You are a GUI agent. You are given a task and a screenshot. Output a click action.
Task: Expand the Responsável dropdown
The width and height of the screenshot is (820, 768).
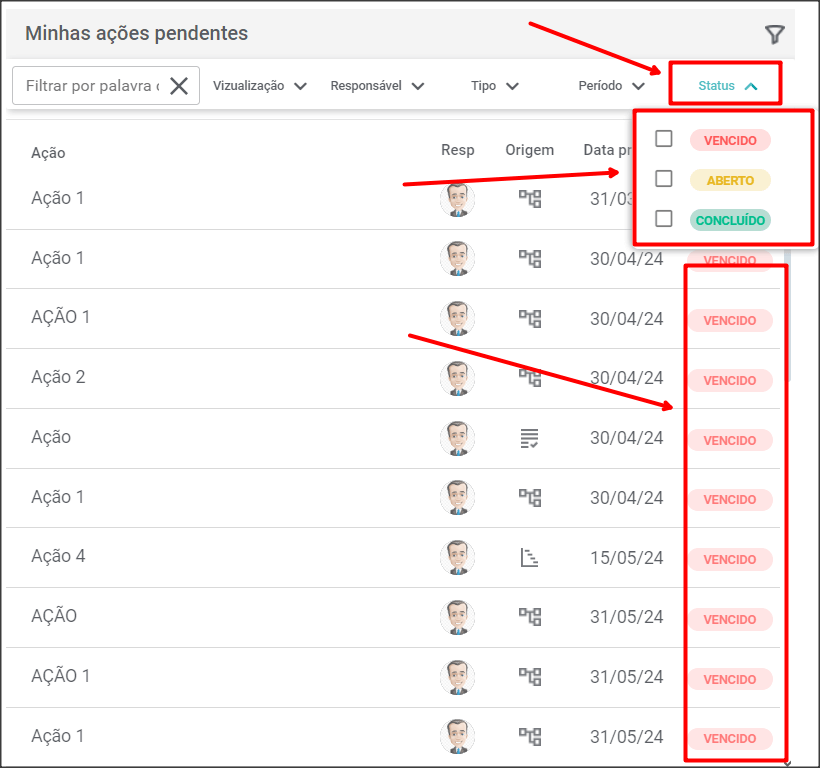click(377, 86)
